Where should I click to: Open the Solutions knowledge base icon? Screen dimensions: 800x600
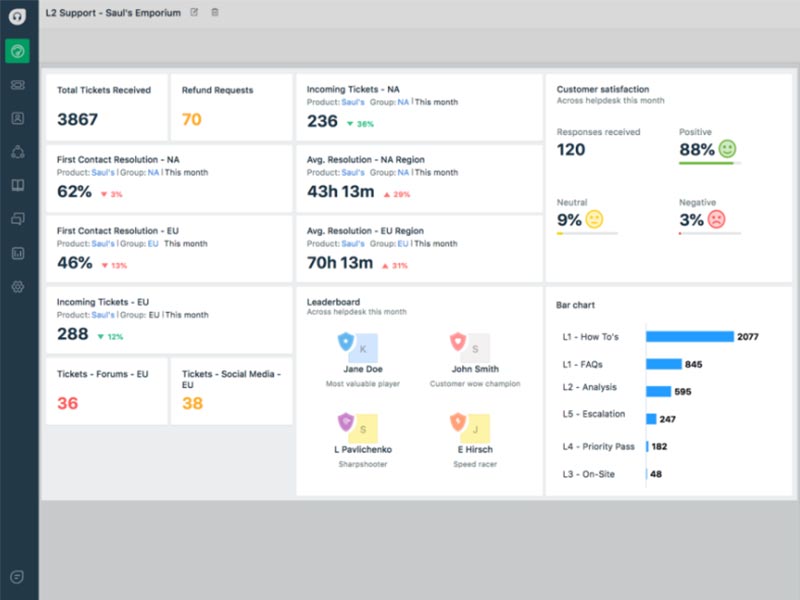click(x=17, y=186)
